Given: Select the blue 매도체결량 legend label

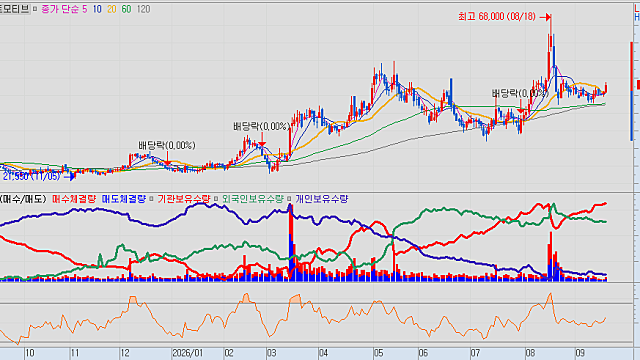Looking at the screenshot, I should [x=123, y=199].
